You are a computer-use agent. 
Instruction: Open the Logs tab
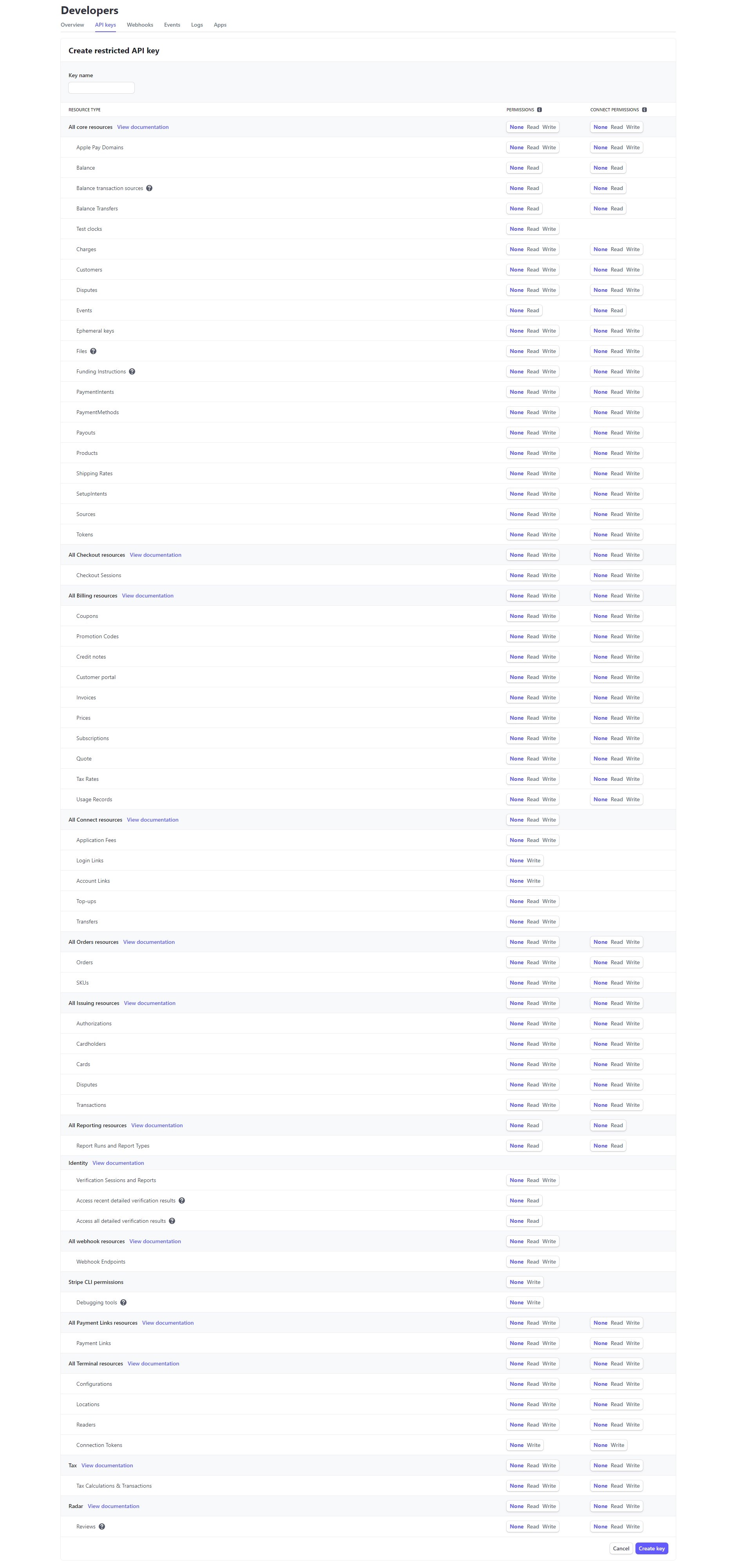pyautogui.click(x=197, y=25)
